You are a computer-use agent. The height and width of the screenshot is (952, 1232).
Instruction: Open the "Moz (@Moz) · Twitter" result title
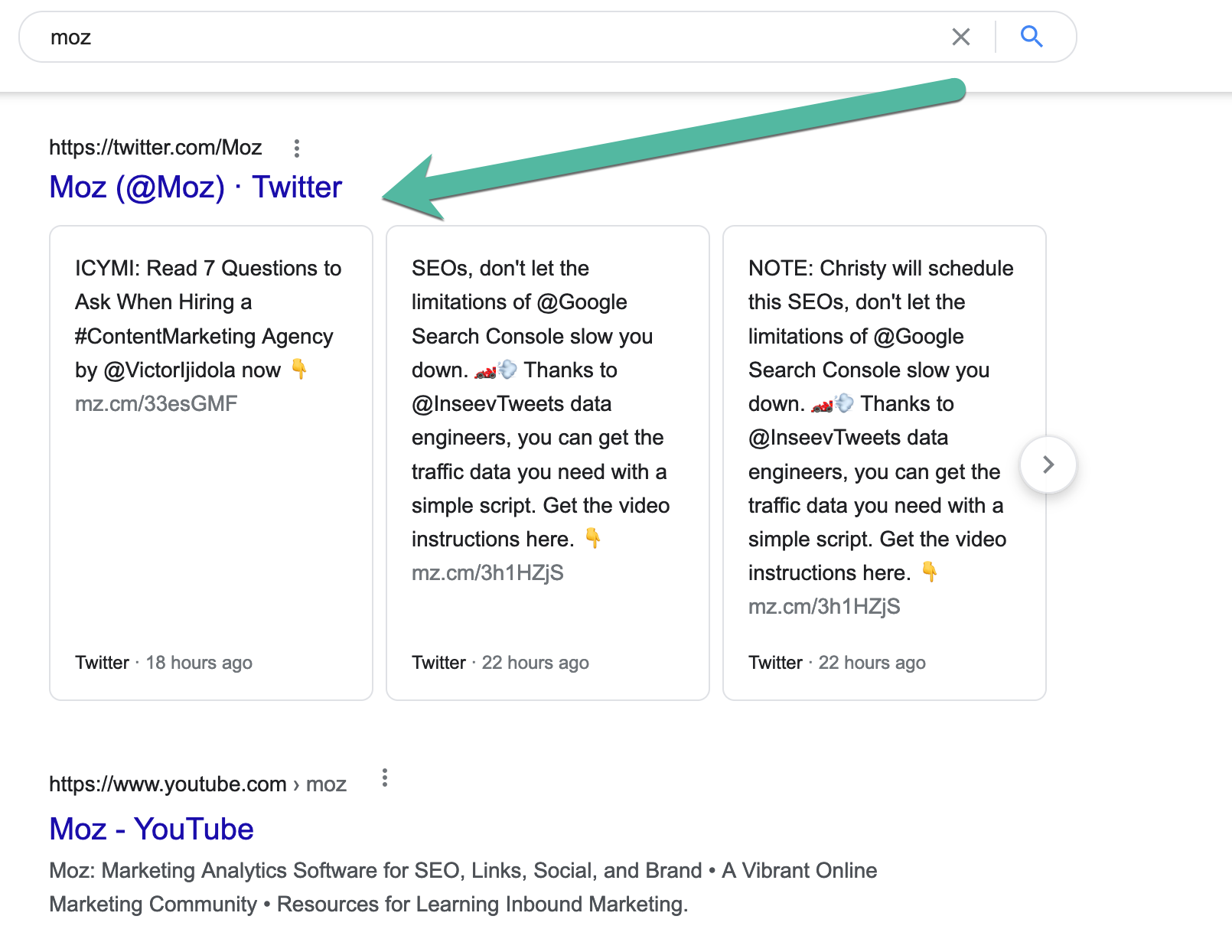click(x=195, y=187)
